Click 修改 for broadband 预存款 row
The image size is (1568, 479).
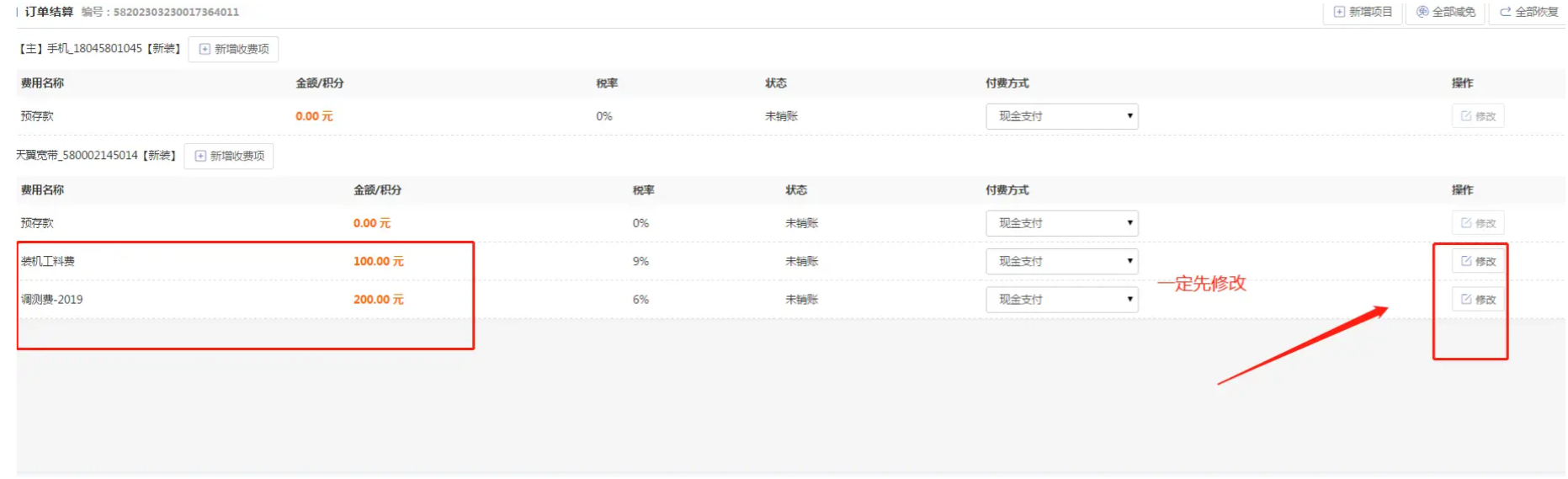(x=1478, y=223)
